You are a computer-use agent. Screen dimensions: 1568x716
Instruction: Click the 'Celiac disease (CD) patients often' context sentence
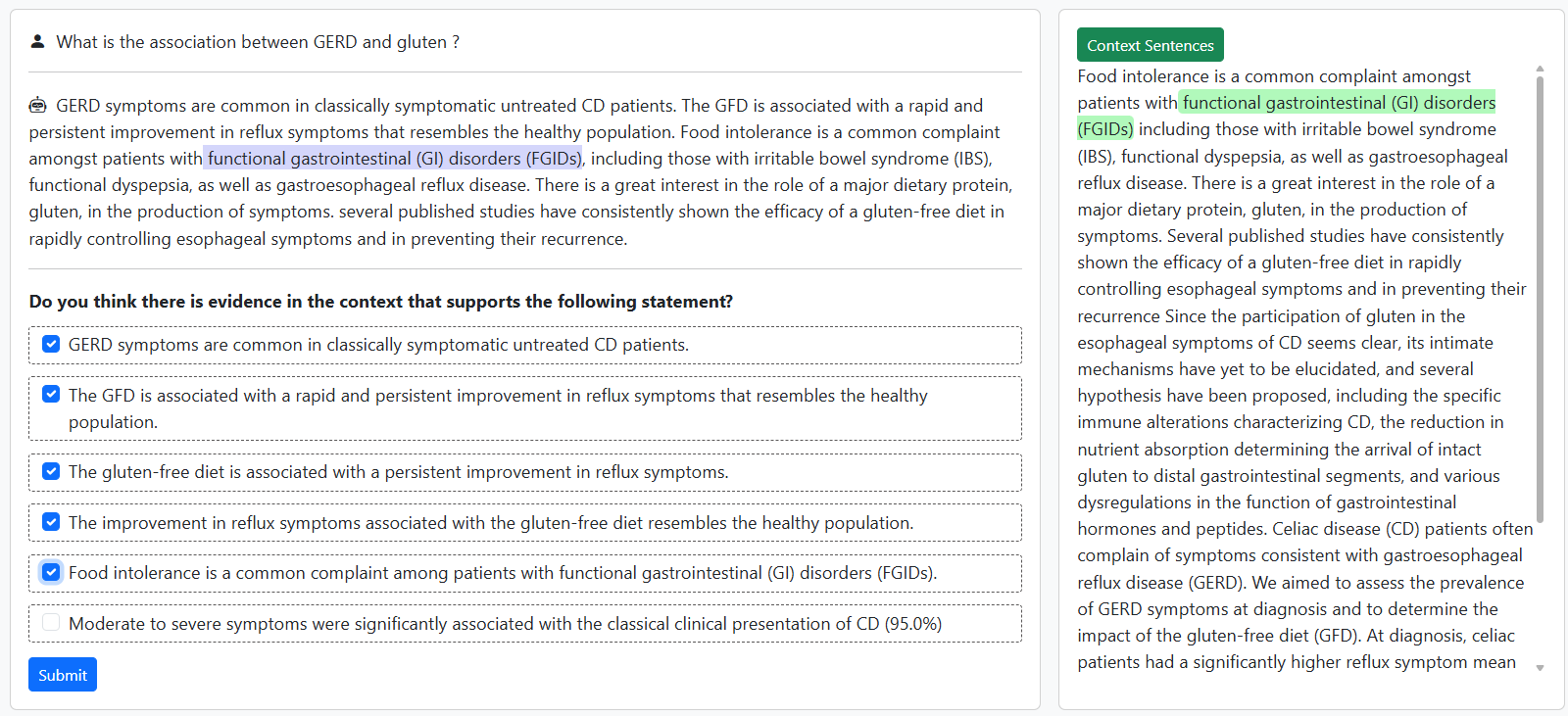[1402, 529]
